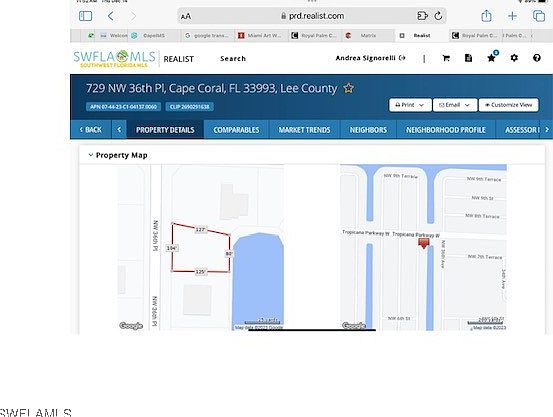This screenshot has width=553, height=417.
Task: Reload the page with the refresh icon
Action: (x=438, y=16)
